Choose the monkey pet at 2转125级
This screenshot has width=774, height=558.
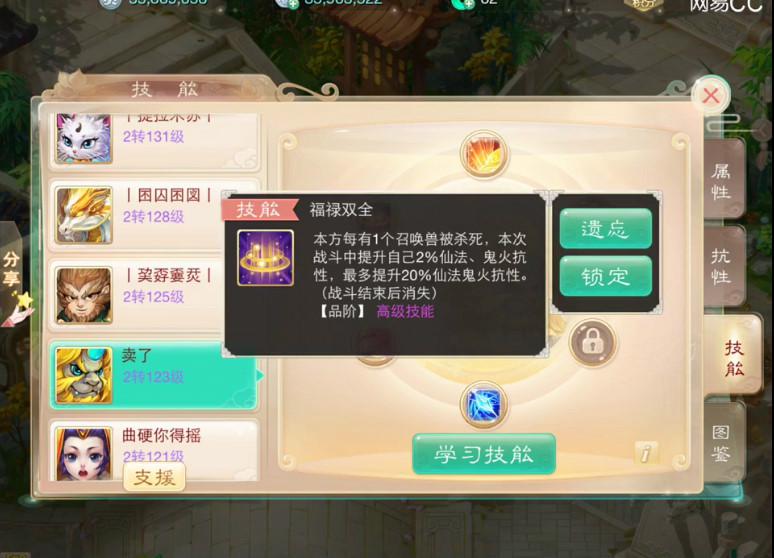[x=153, y=295]
